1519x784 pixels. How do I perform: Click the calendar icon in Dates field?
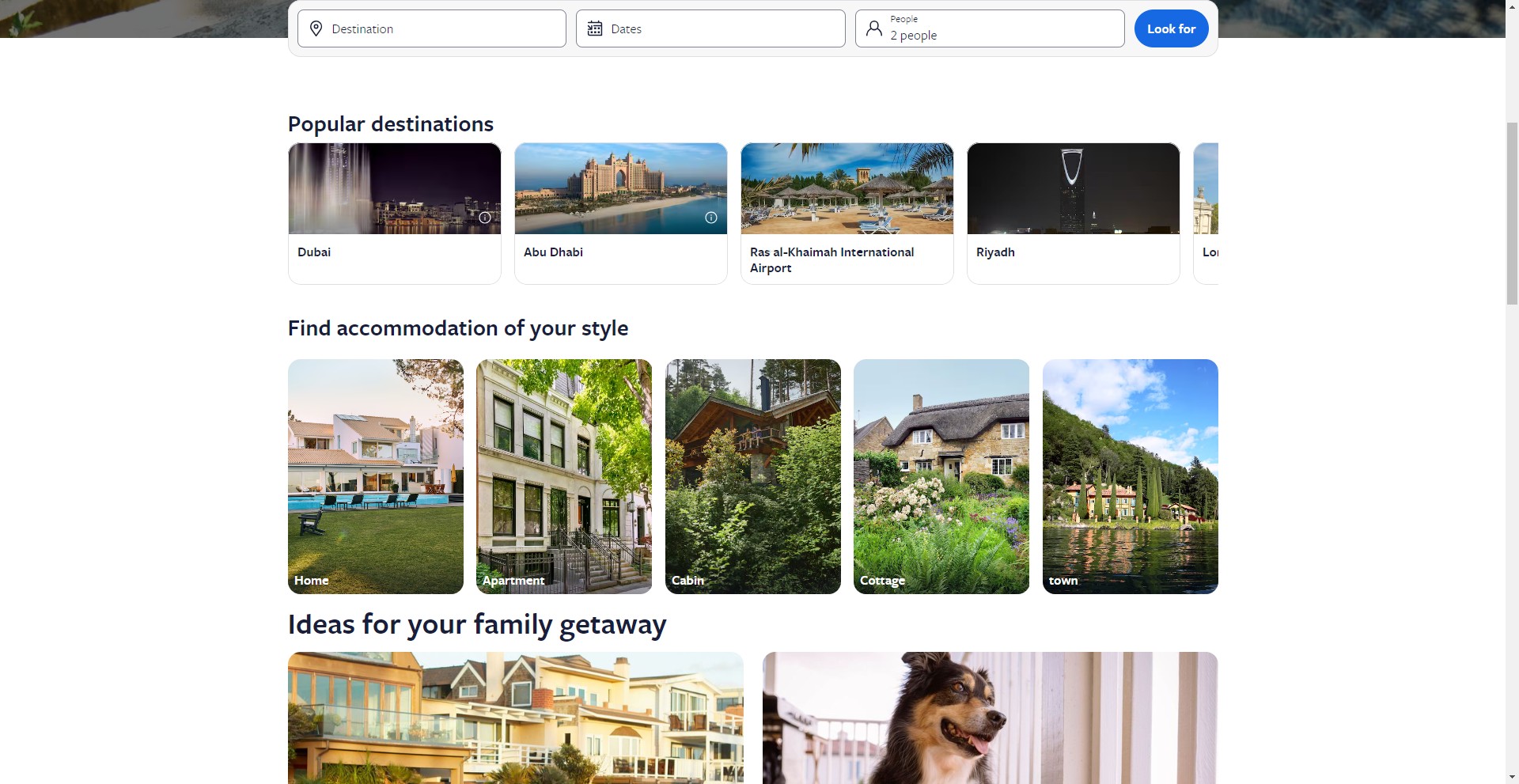(595, 28)
